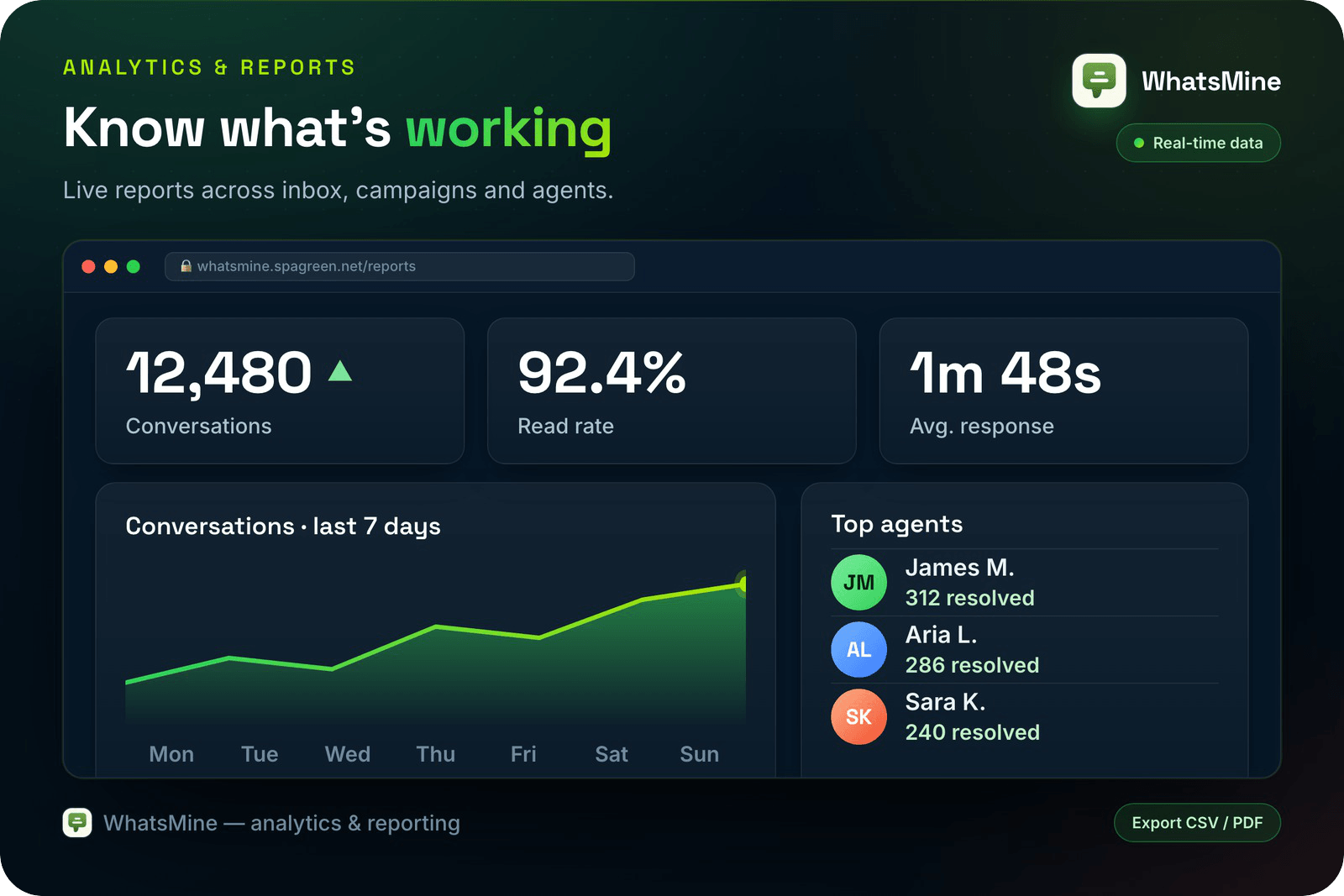This screenshot has height=896, width=1344.
Task: Click the Real-time data badge
Action: pos(1198,143)
